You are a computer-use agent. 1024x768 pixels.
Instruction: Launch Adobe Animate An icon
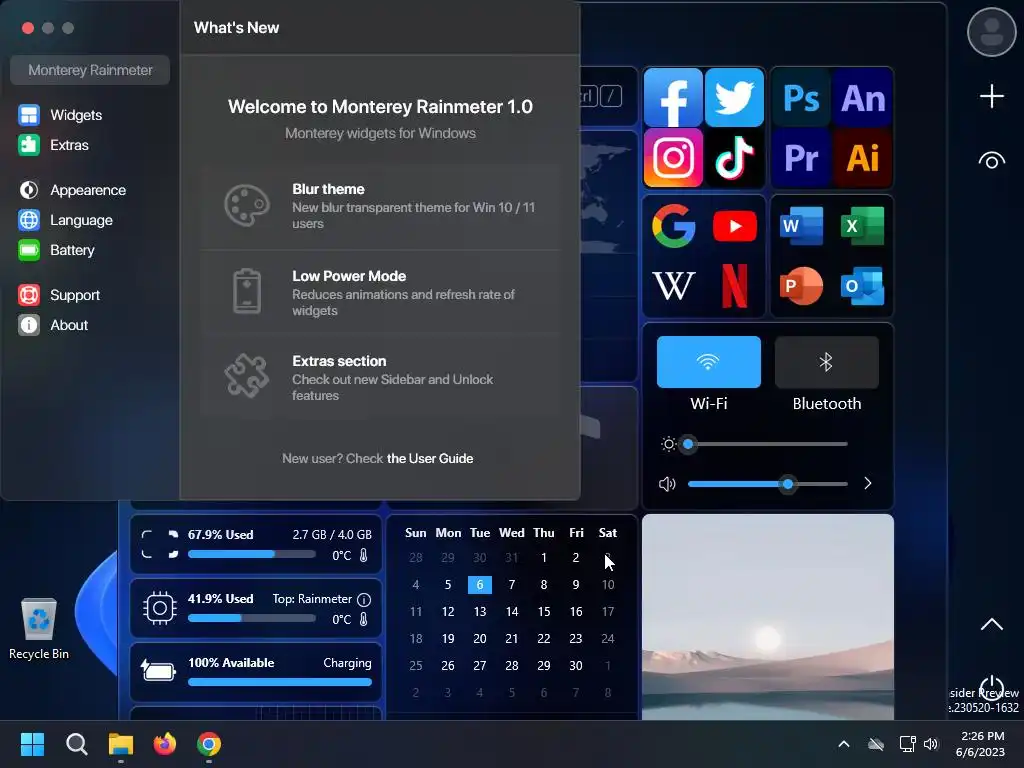click(x=863, y=99)
